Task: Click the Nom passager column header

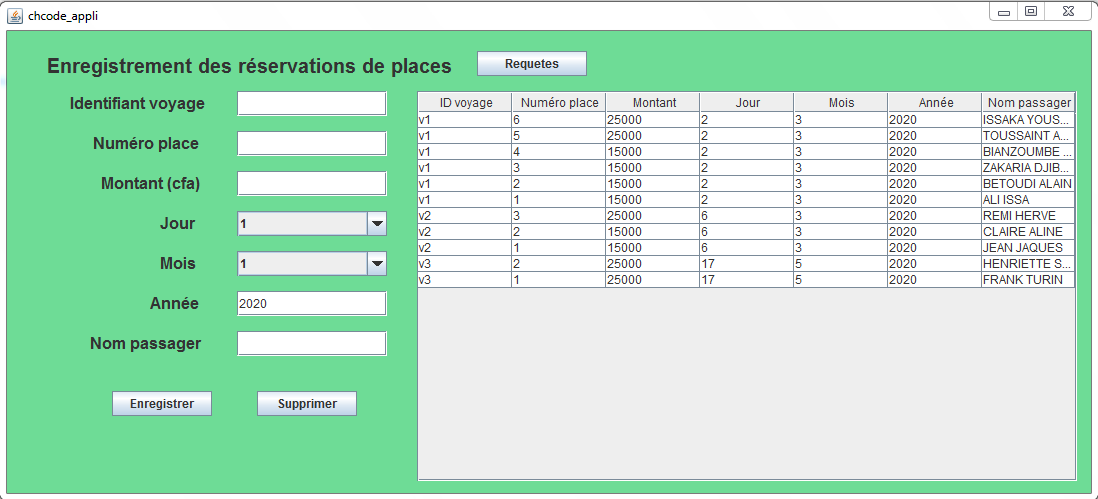Action: click(1028, 102)
